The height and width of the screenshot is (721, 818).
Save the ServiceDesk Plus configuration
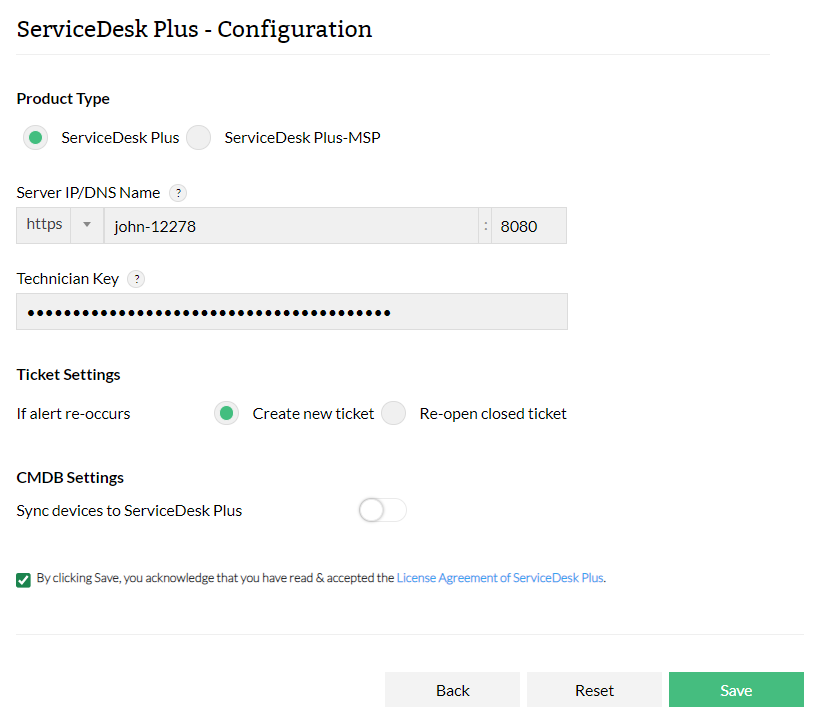(x=736, y=690)
